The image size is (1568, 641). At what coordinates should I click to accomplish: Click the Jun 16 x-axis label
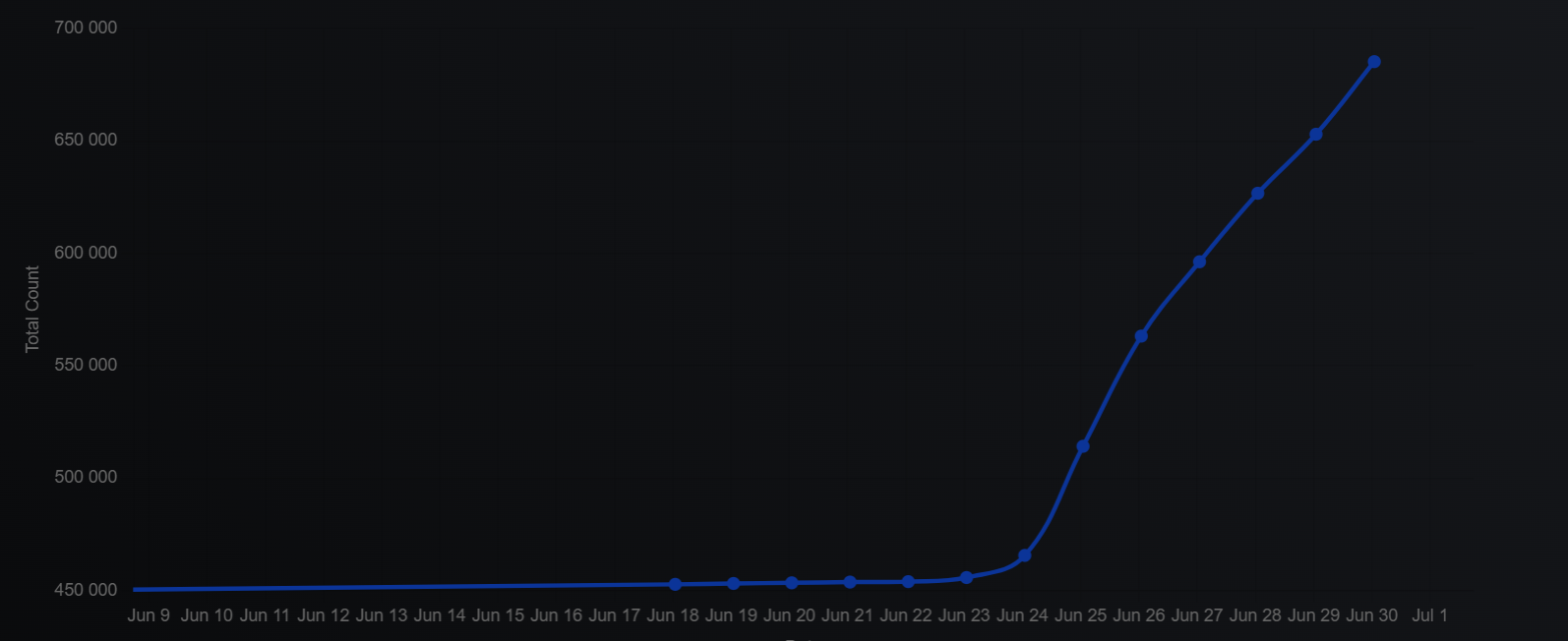coord(556,615)
